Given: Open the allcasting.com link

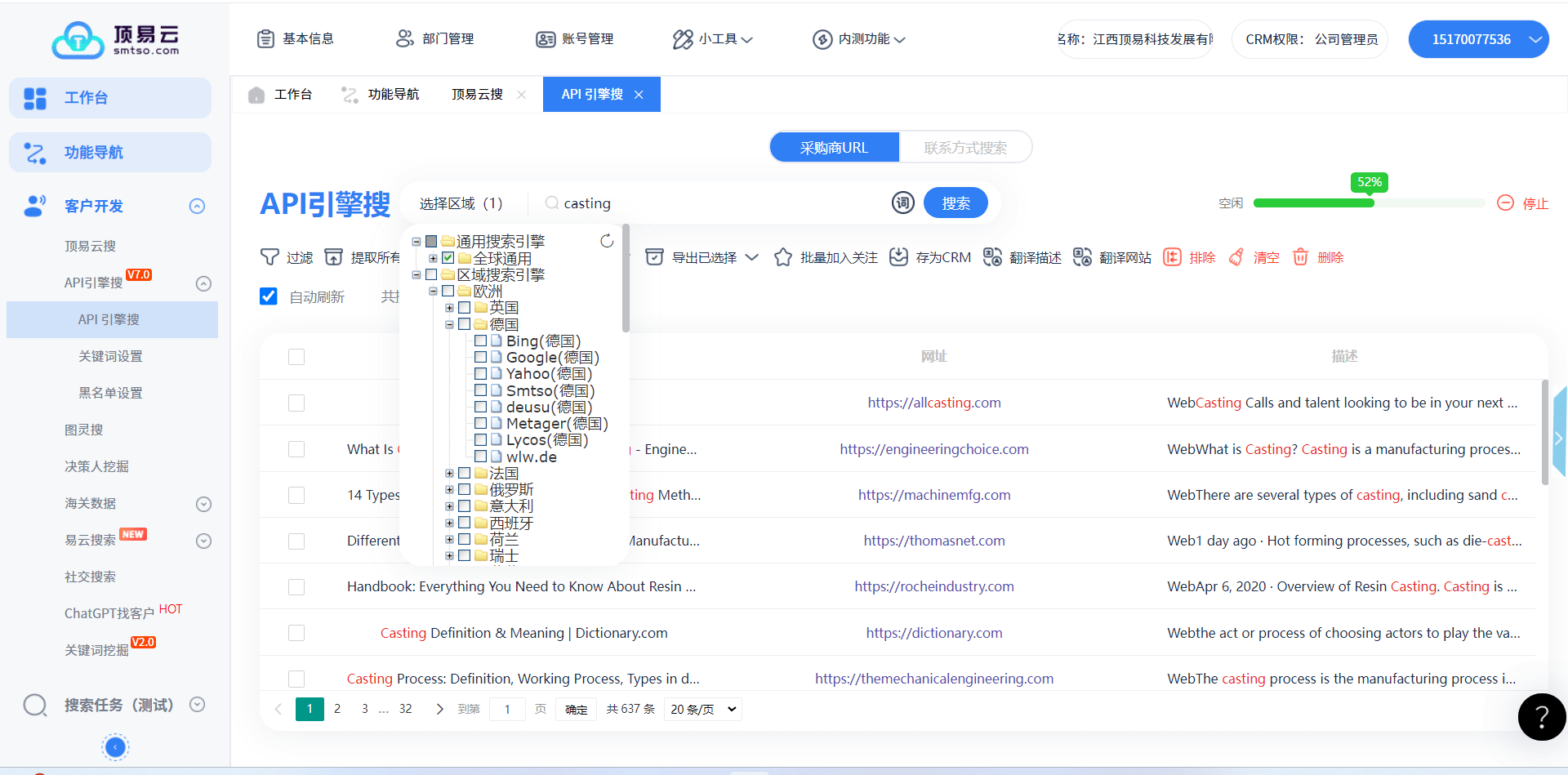Looking at the screenshot, I should coord(933,403).
